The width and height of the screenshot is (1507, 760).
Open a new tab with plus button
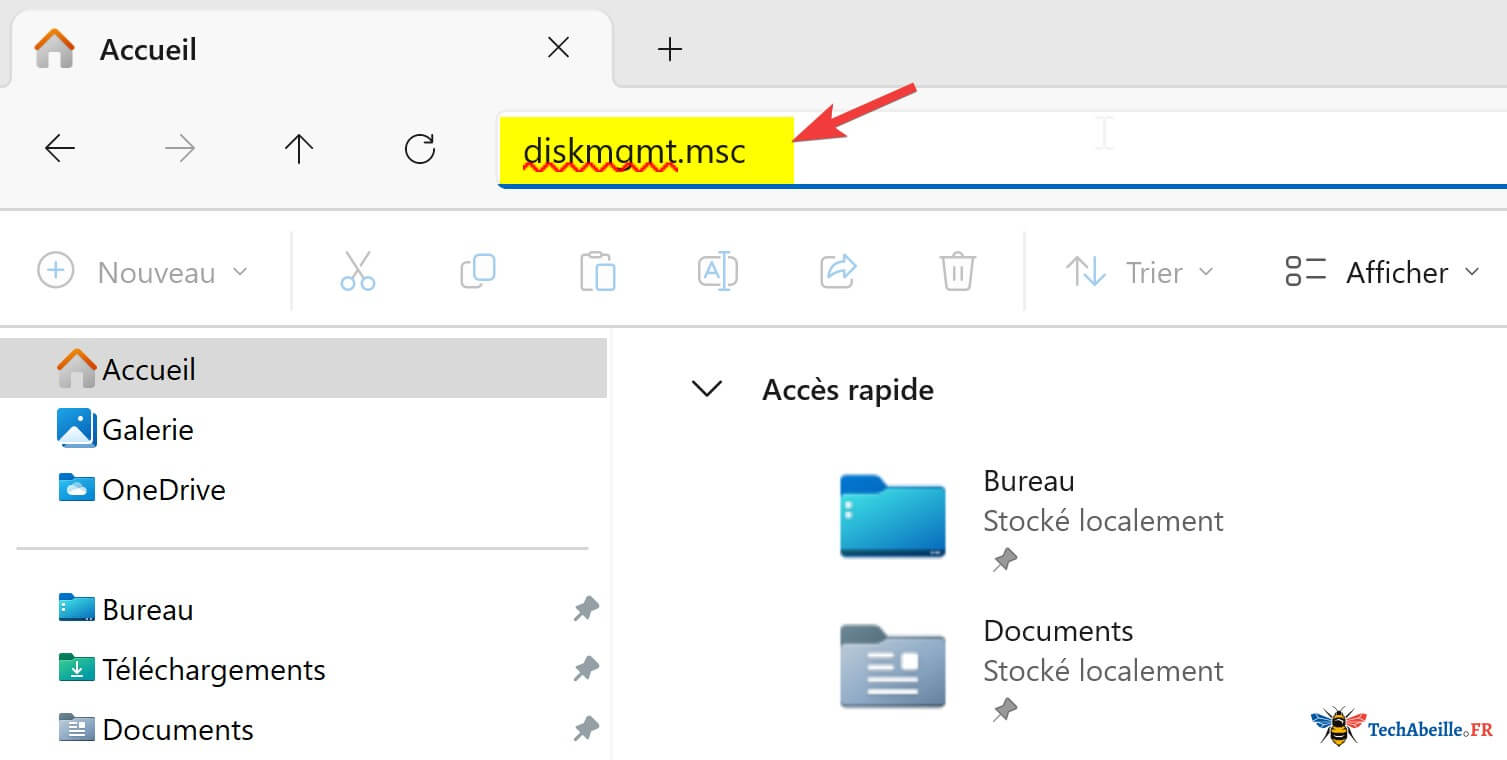pyautogui.click(x=670, y=49)
